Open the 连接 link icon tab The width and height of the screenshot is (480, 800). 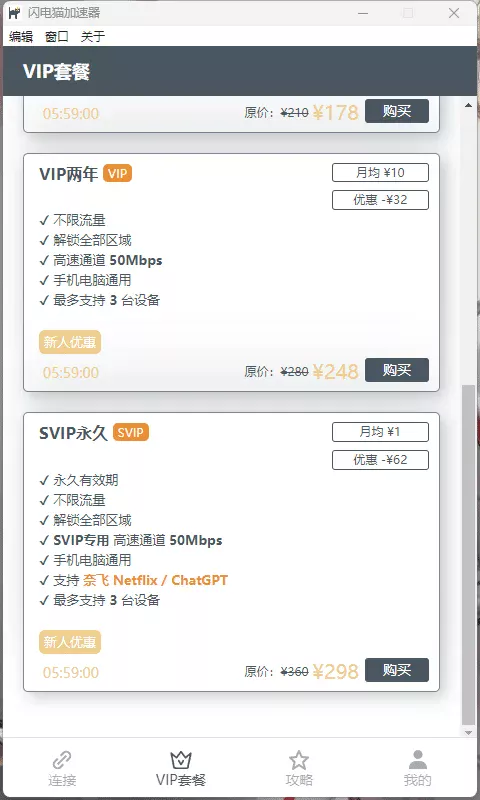(62, 760)
